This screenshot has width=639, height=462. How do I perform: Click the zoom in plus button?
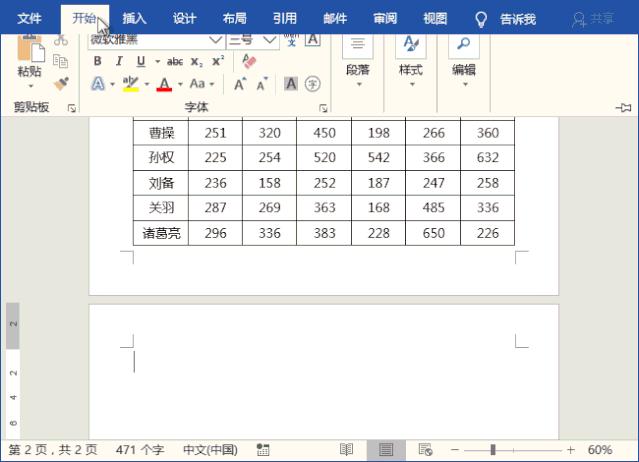coord(571,450)
